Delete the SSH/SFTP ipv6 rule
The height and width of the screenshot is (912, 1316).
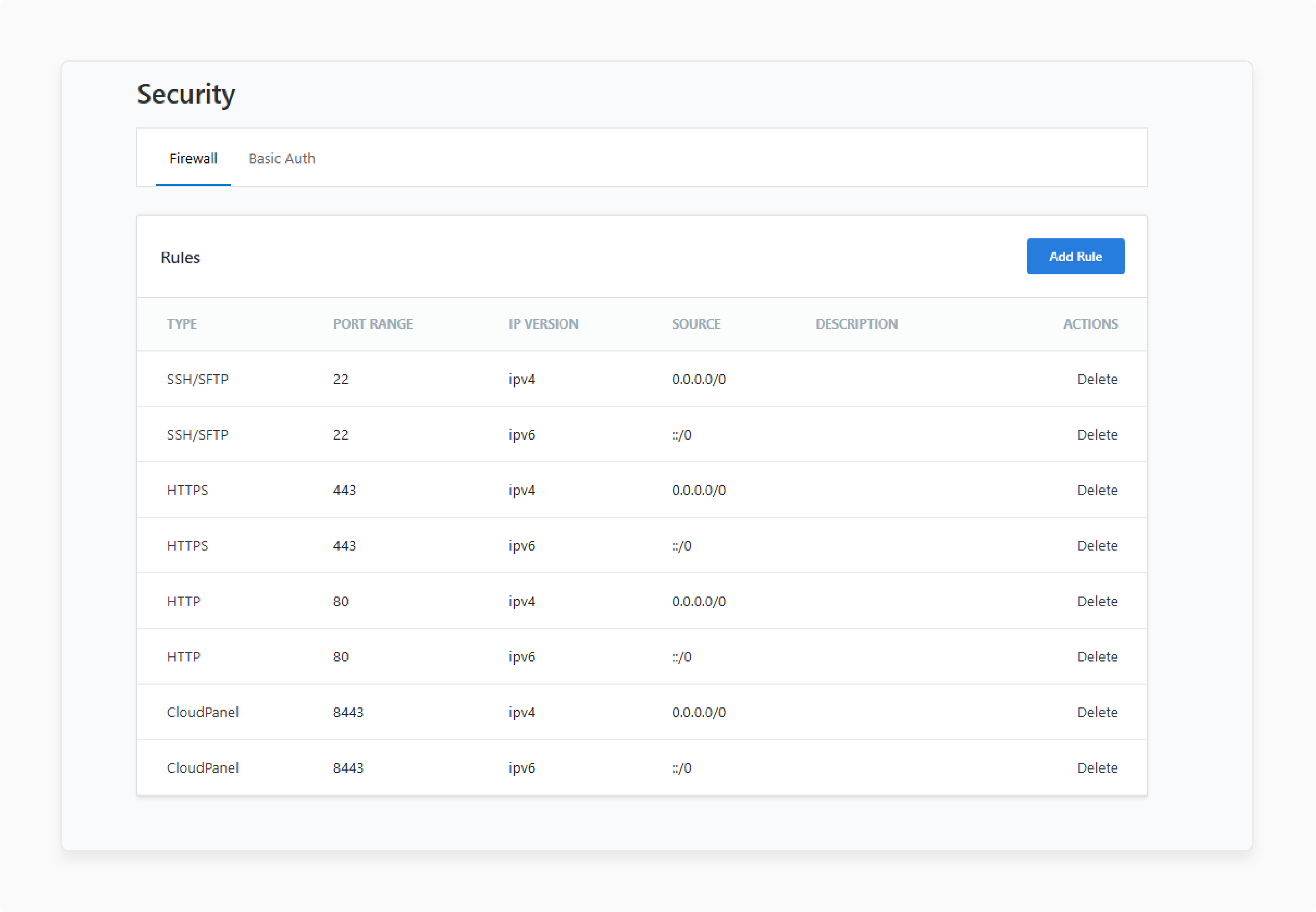(1097, 434)
